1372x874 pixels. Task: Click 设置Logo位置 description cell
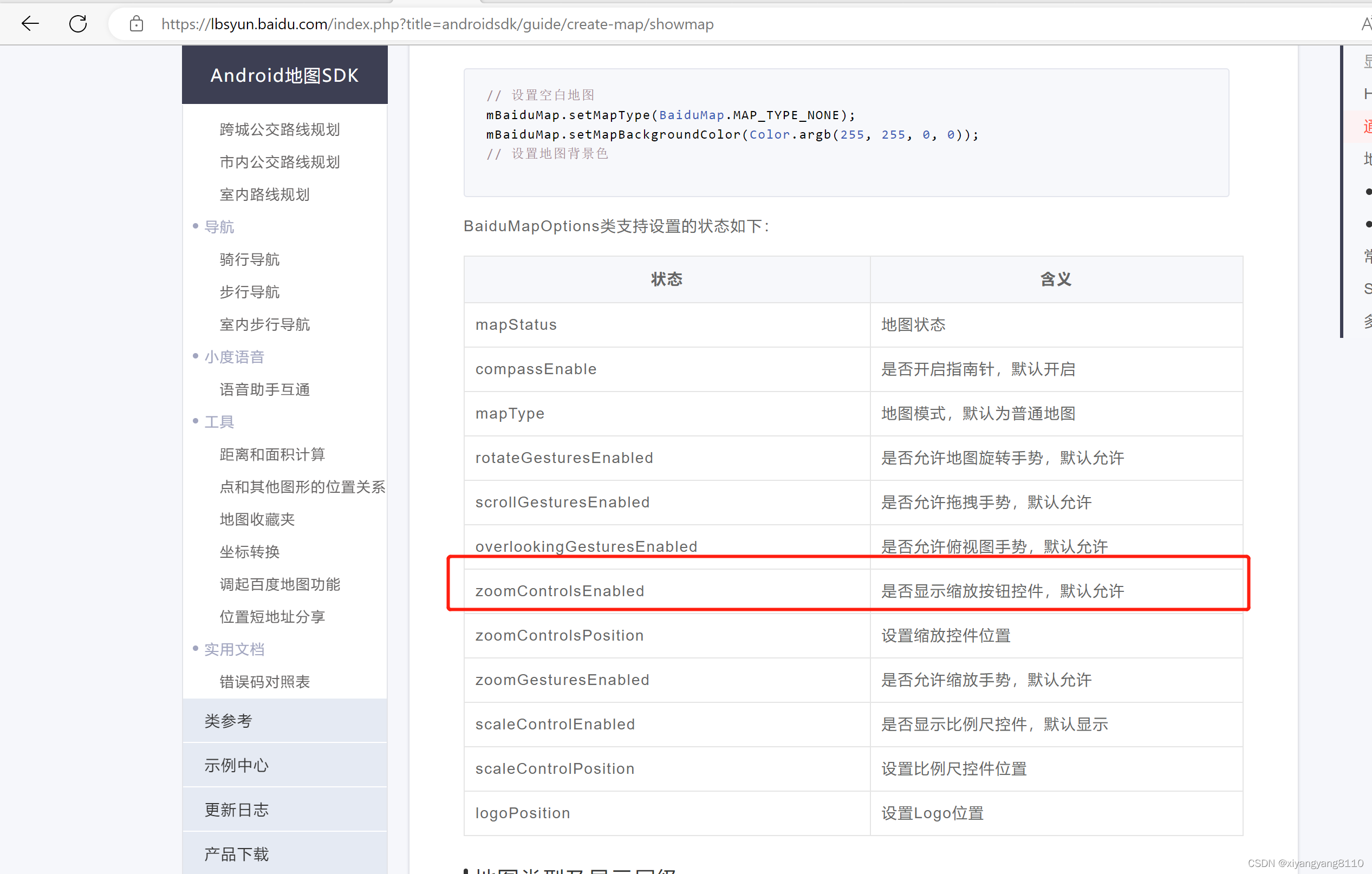click(1056, 813)
